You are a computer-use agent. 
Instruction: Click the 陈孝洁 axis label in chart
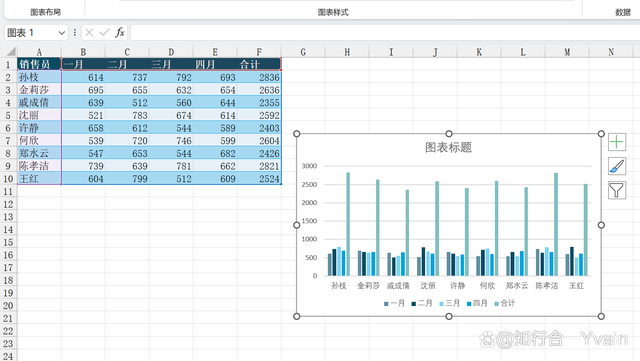[x=547, y=286]
